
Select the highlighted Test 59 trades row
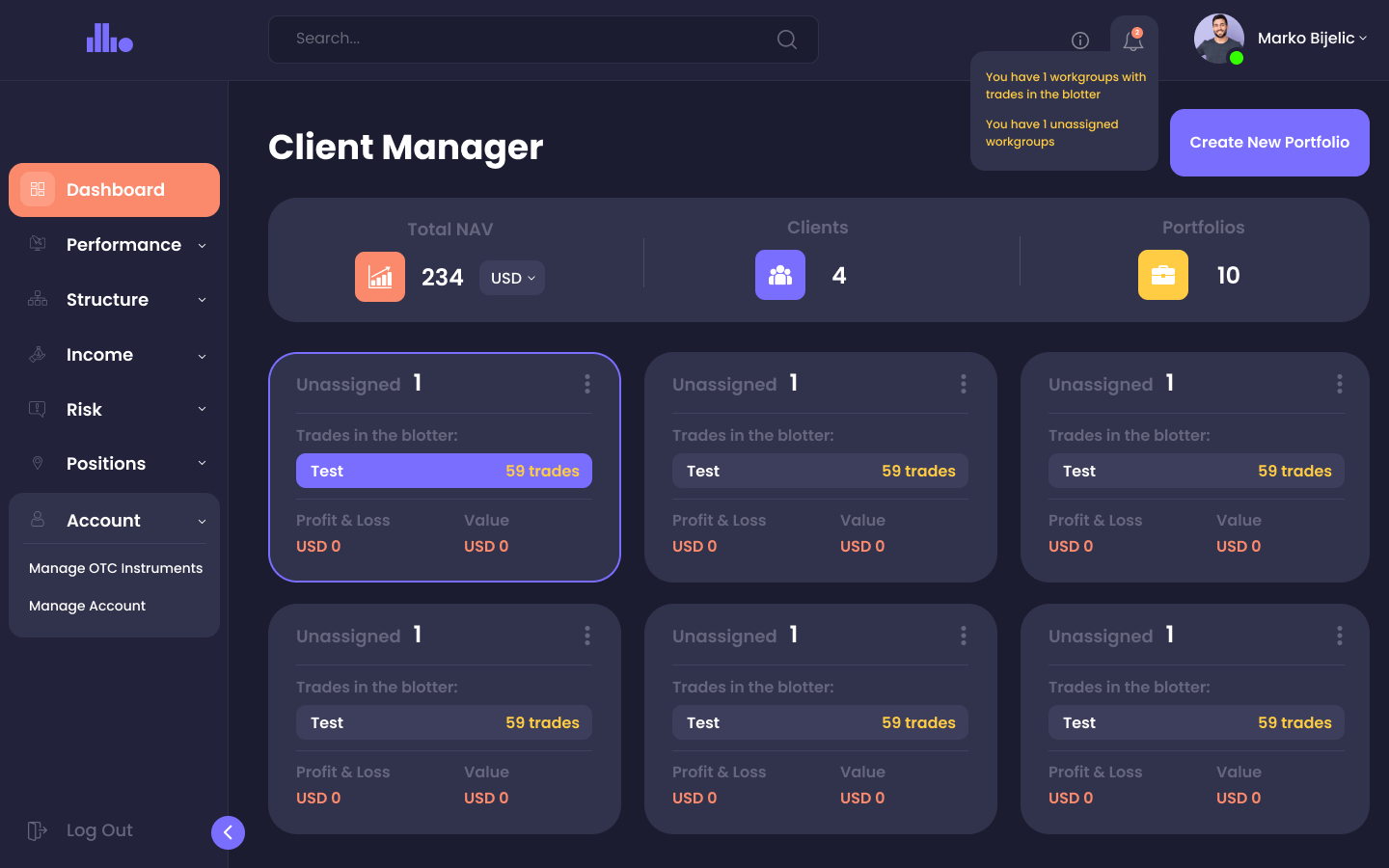coord(444,471)
